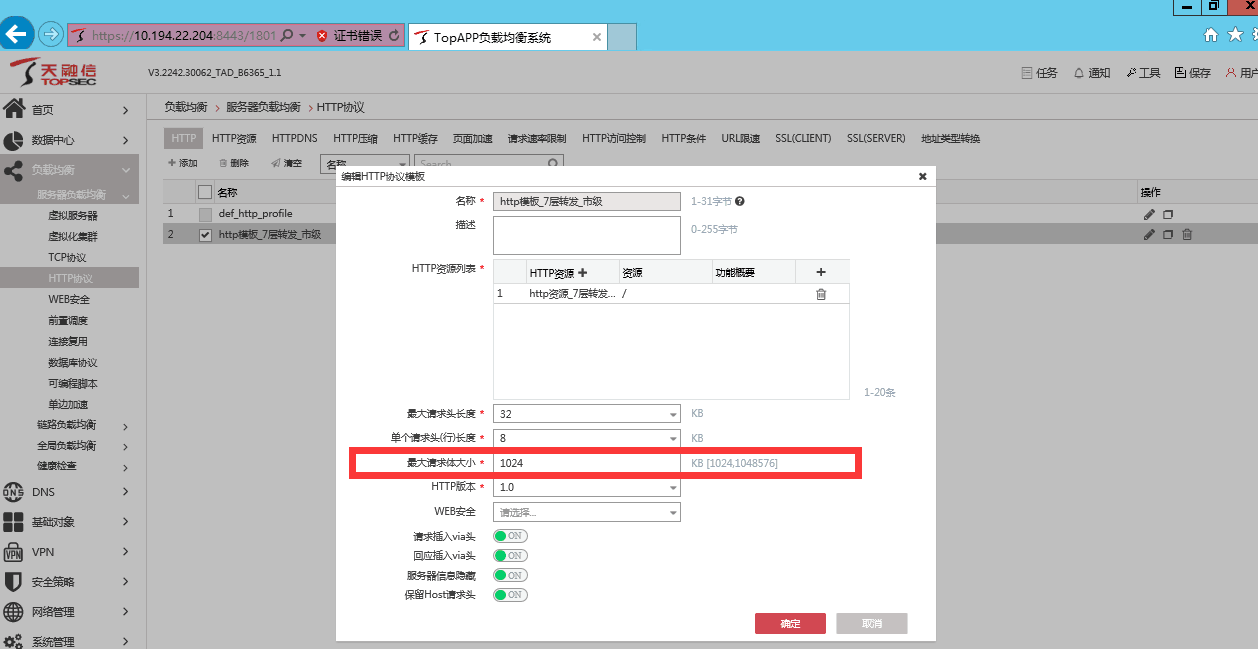Click the copy icon for http模板_7层转发_市级 row
This screenshot has width=1258, height=649.
[1168, 235]
